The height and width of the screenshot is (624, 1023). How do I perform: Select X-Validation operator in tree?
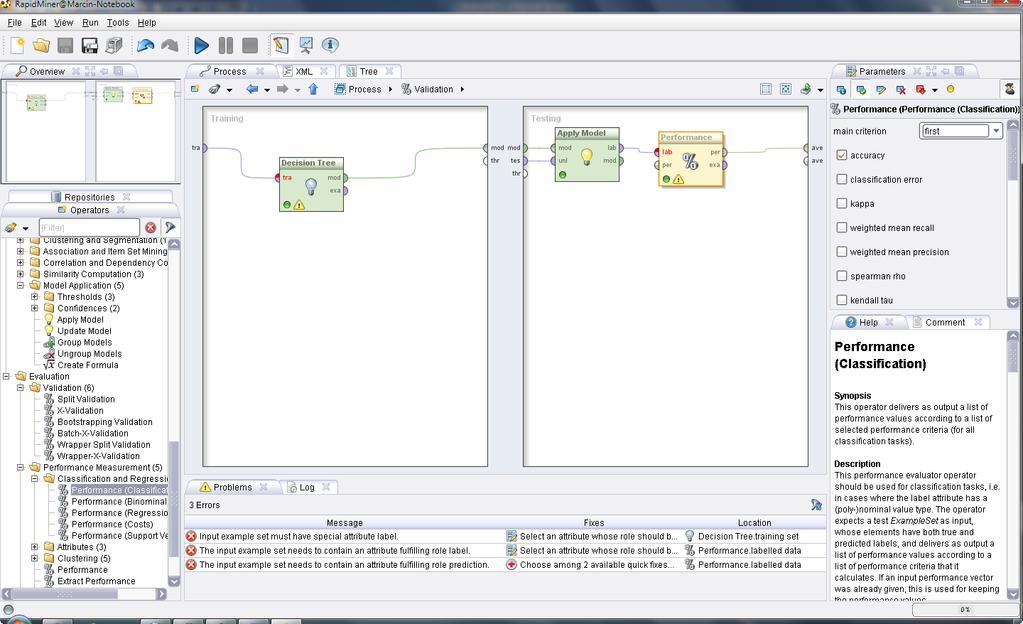coord(80,411)
